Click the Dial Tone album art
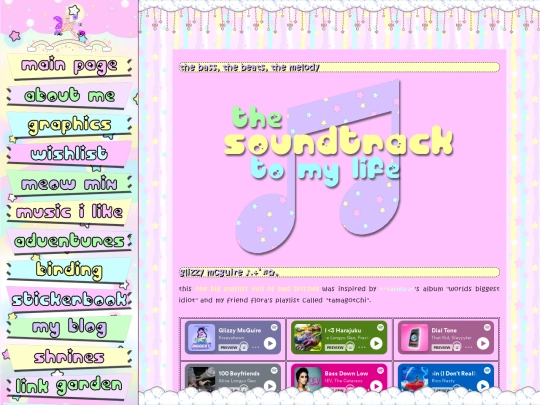Screen dimensions: 540x405 [414, 338]
